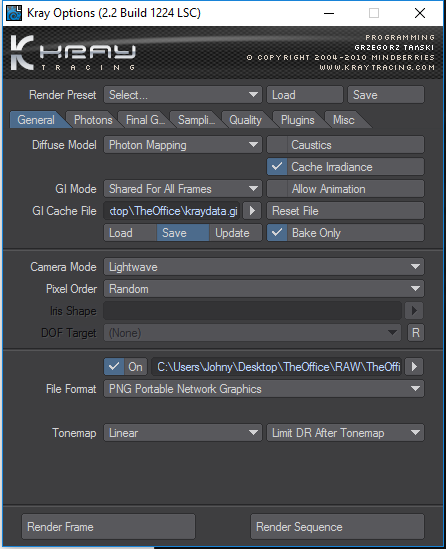The height and width of the screenshot is (549, 446).
Task: Switch to the Photons tab
Action: tap(93, 120)
